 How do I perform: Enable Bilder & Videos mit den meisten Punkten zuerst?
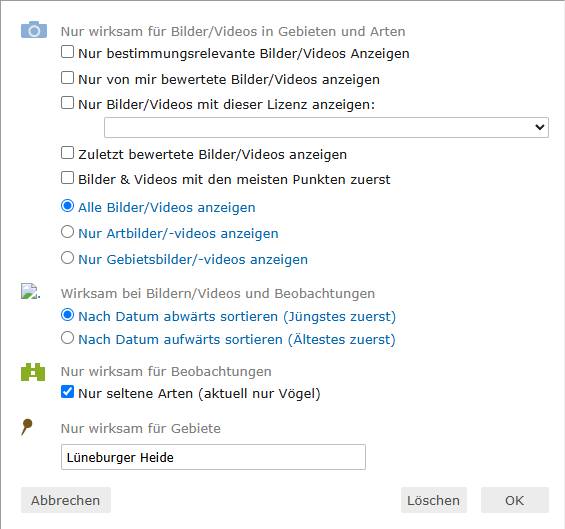point(67,178)
